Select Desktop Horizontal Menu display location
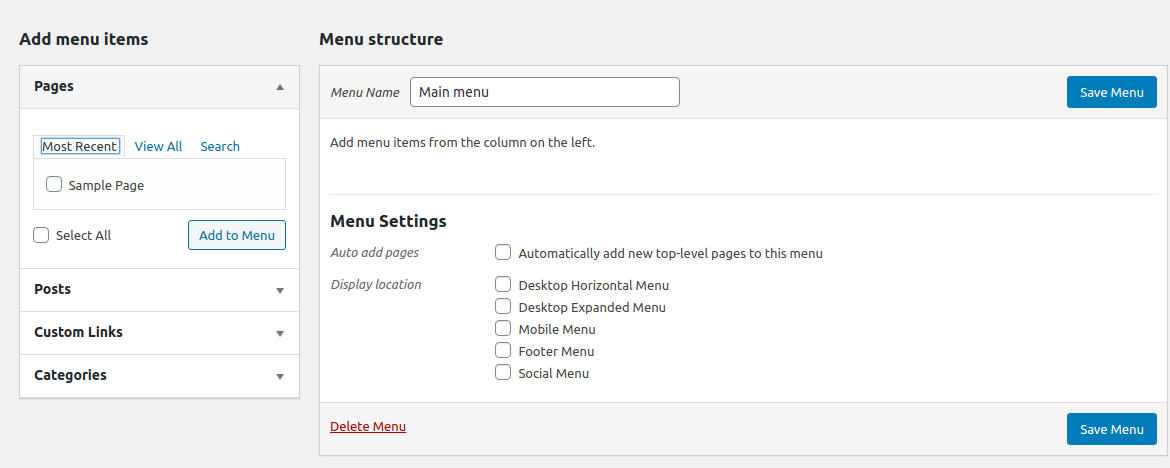The image size is (1170, 468). coord(503,284)
